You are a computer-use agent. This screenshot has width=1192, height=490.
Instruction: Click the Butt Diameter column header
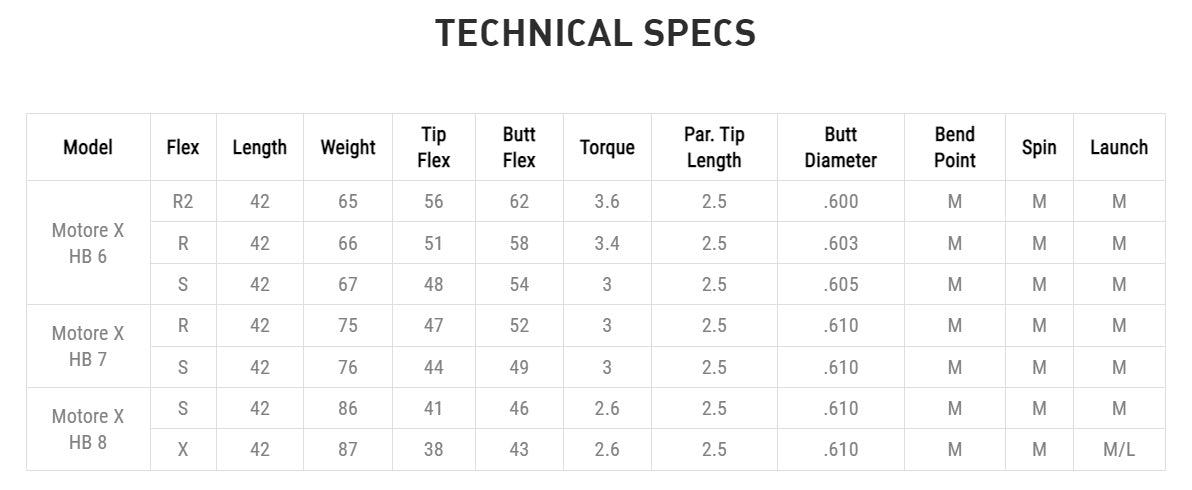pos(840,147)
